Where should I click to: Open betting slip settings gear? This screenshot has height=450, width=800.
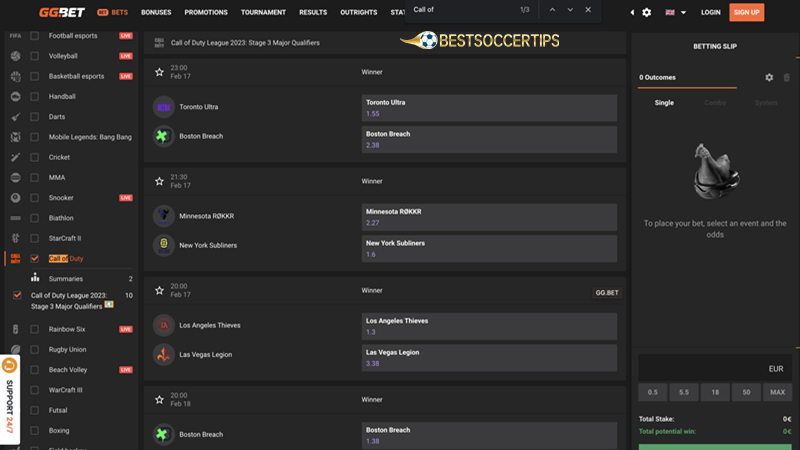click(769, 78)
